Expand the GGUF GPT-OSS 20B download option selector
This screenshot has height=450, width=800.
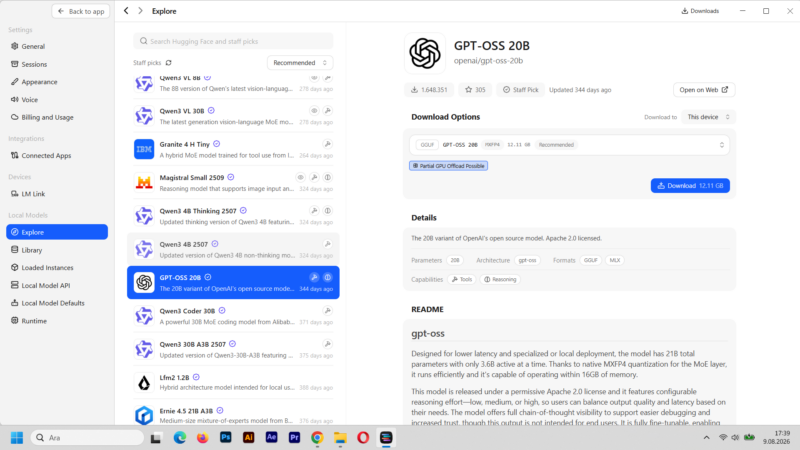click(x=569, y=145)
